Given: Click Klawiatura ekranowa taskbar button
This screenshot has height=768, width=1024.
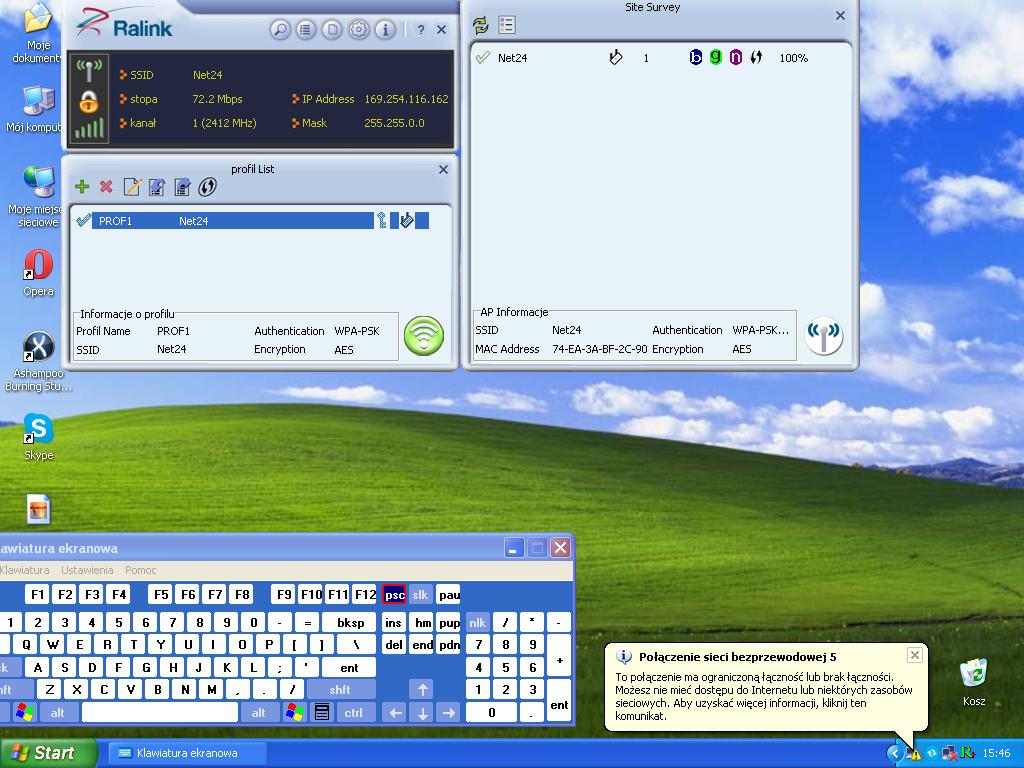Looking at the screenshot, I should (187, 753).
